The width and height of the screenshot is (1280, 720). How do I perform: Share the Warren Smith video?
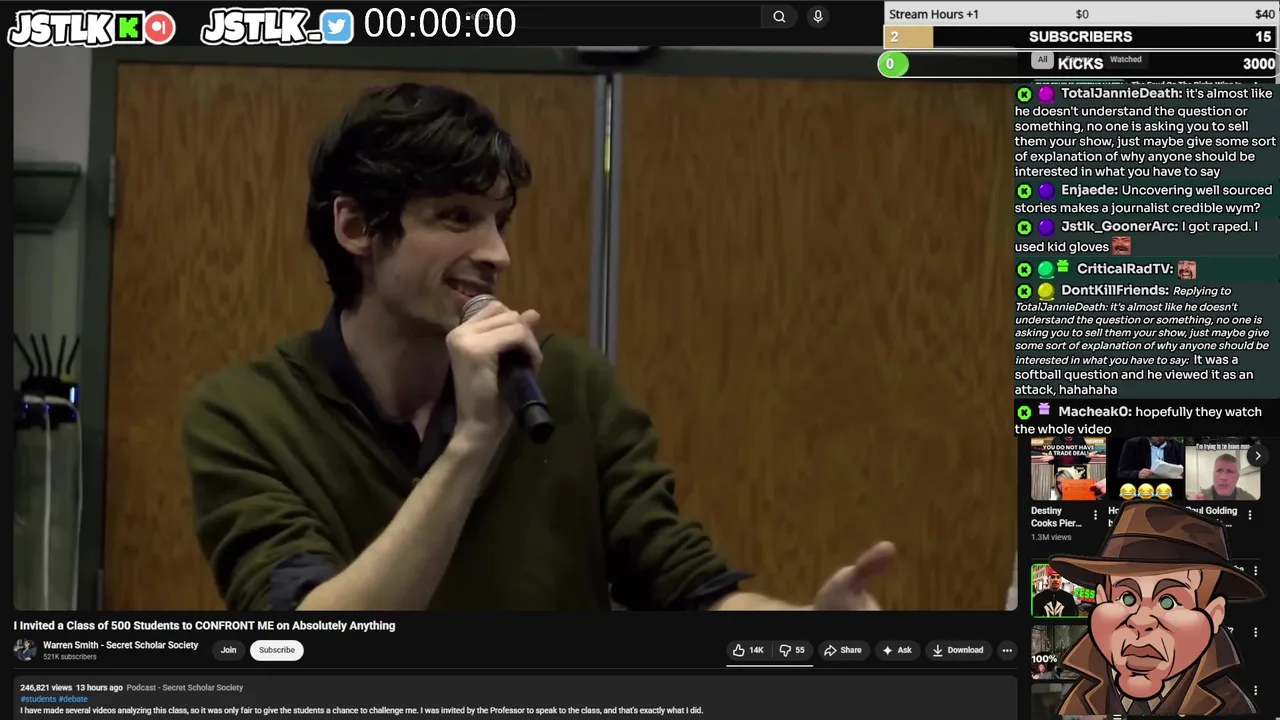842,650
